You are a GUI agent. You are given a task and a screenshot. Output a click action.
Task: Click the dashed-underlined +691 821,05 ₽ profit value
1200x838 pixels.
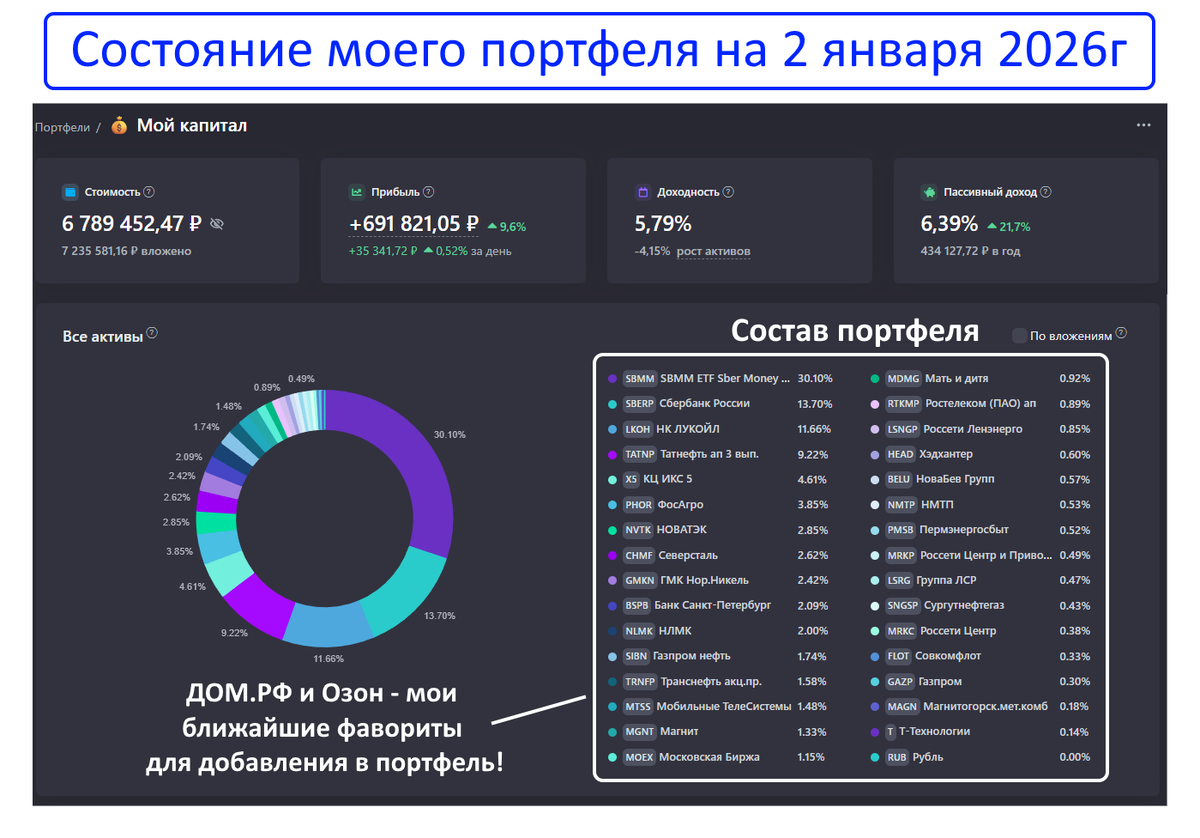coord(414,224)
